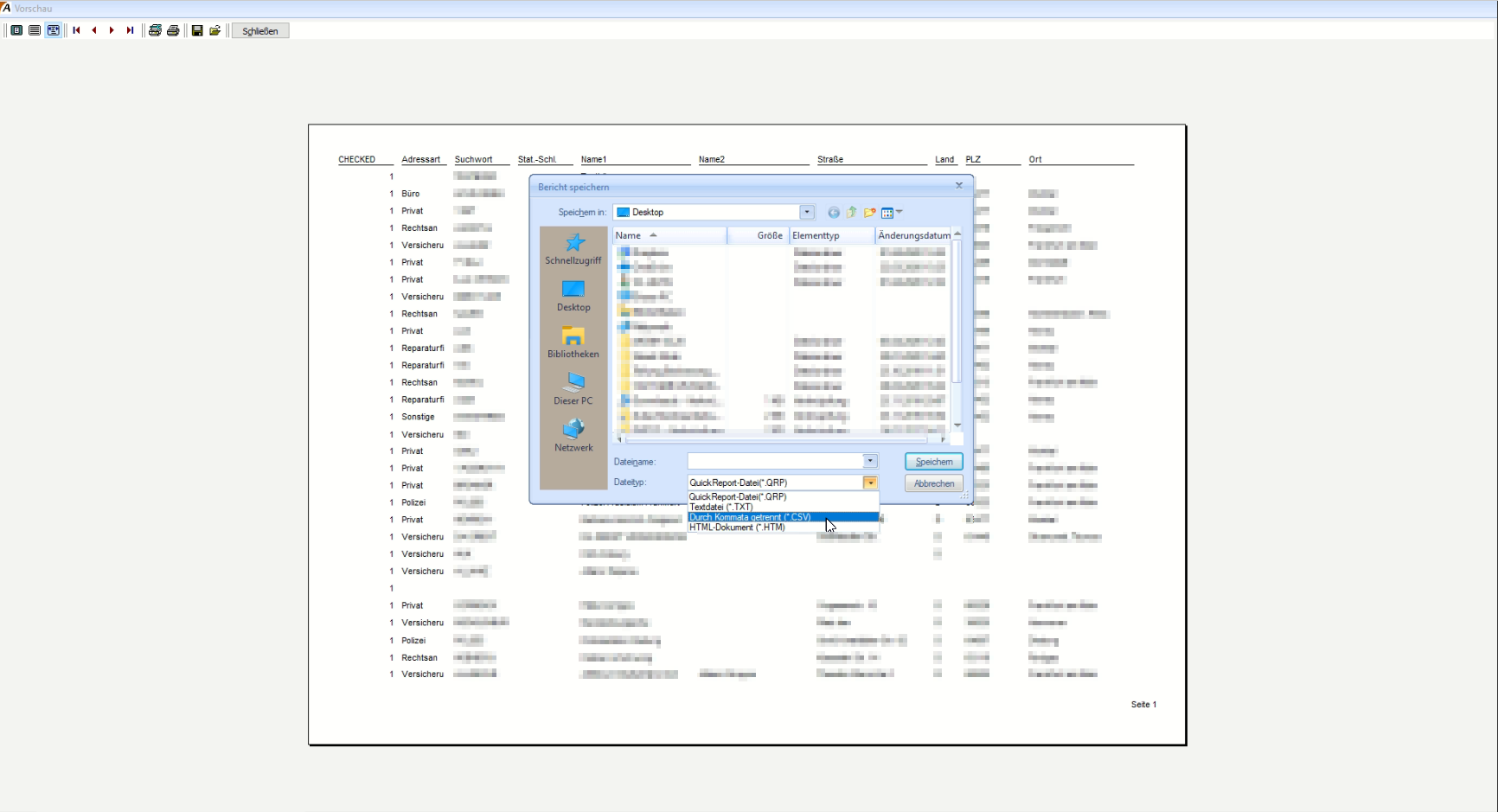Open the view menu icon in save dialog
Screen dimensions: 1498x812
click(892, 212)
